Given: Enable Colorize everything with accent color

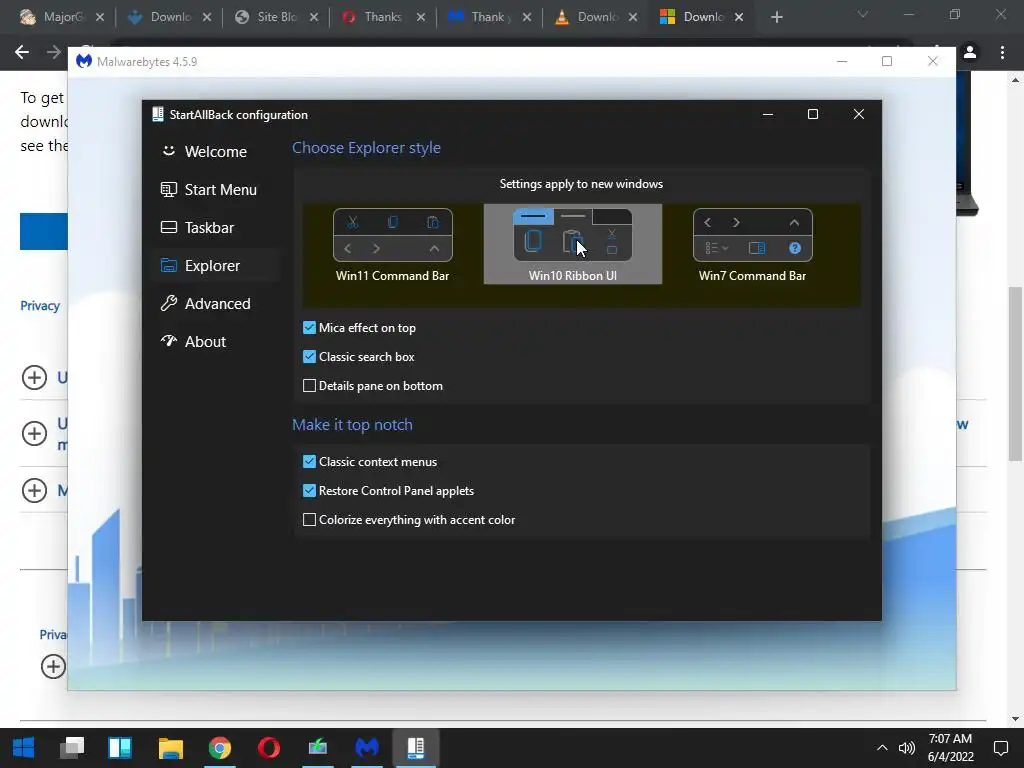Looking at the screenshot, I should coord(310,520).
